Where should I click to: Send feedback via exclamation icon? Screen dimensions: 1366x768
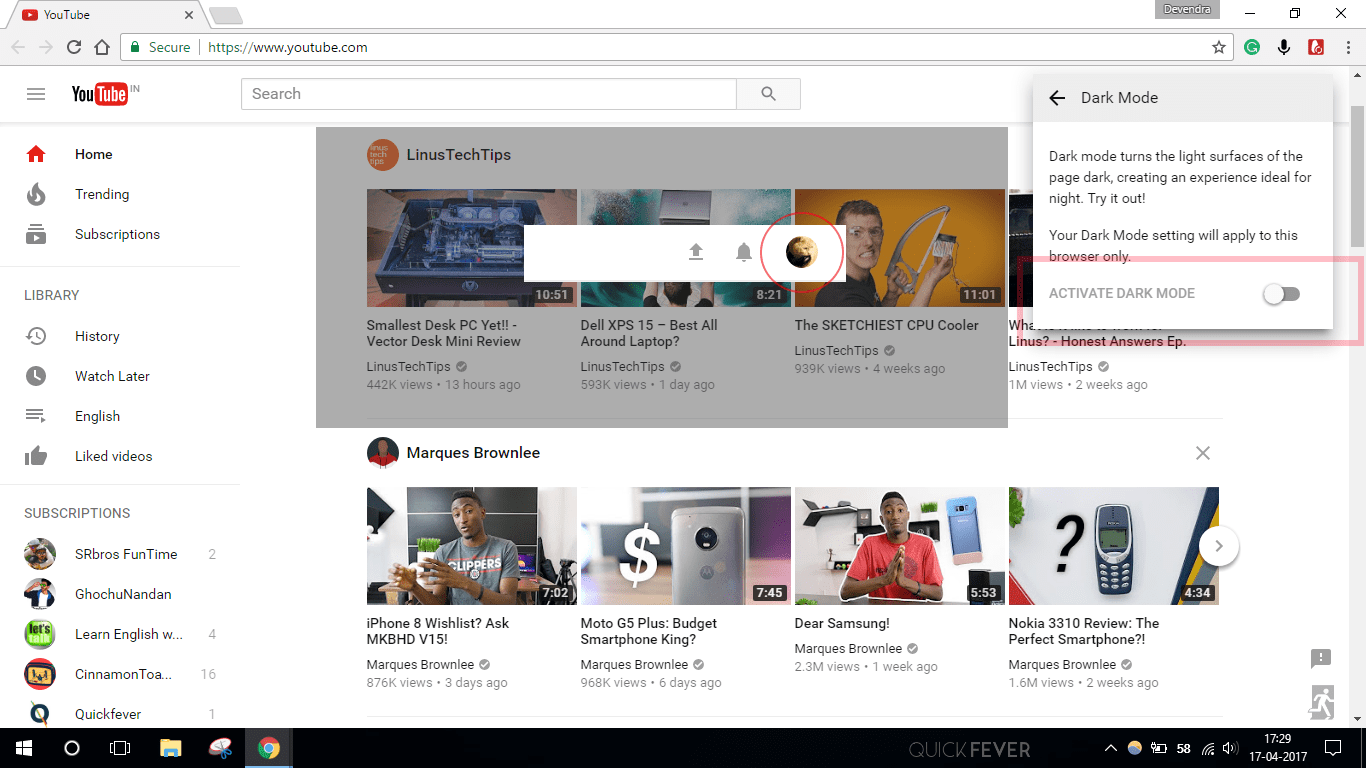click(x=1321, y=658)
